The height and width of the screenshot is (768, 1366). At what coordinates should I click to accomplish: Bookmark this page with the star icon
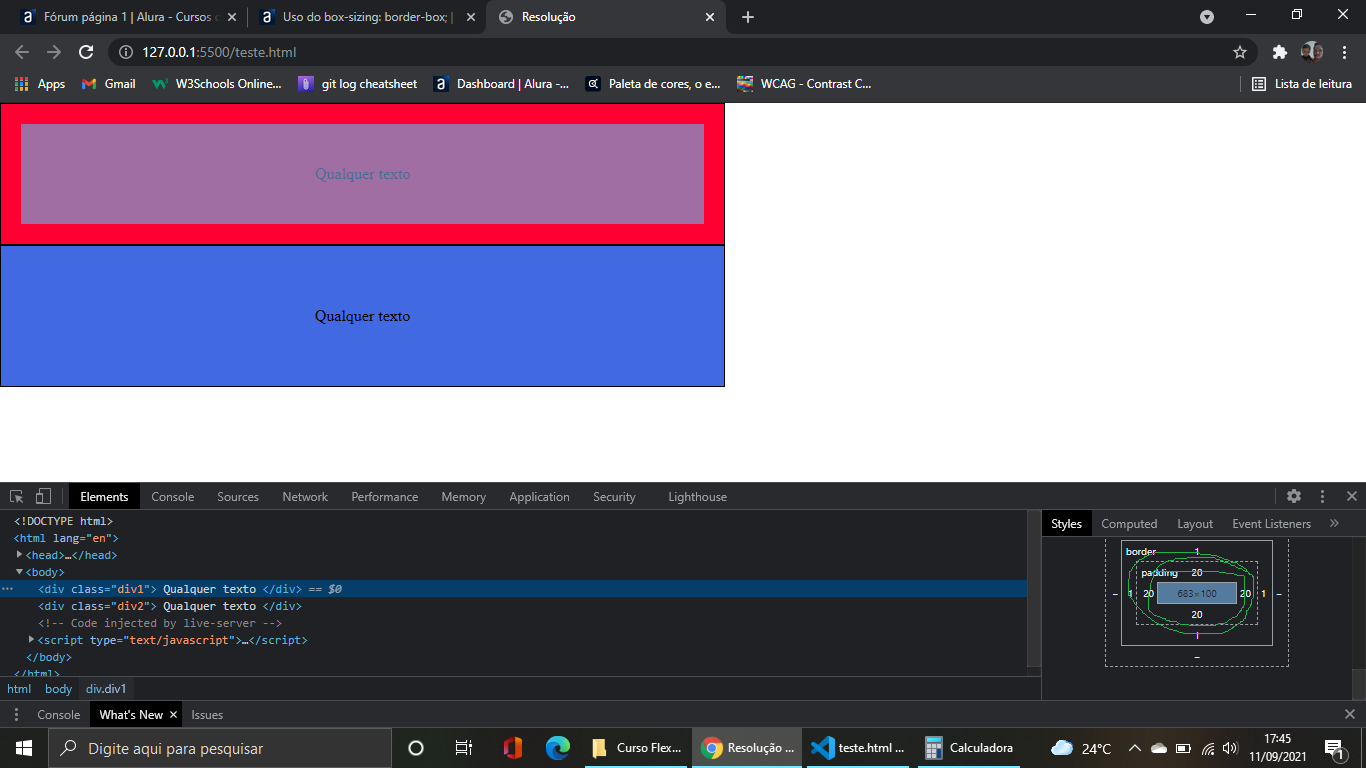(1240, 52)
